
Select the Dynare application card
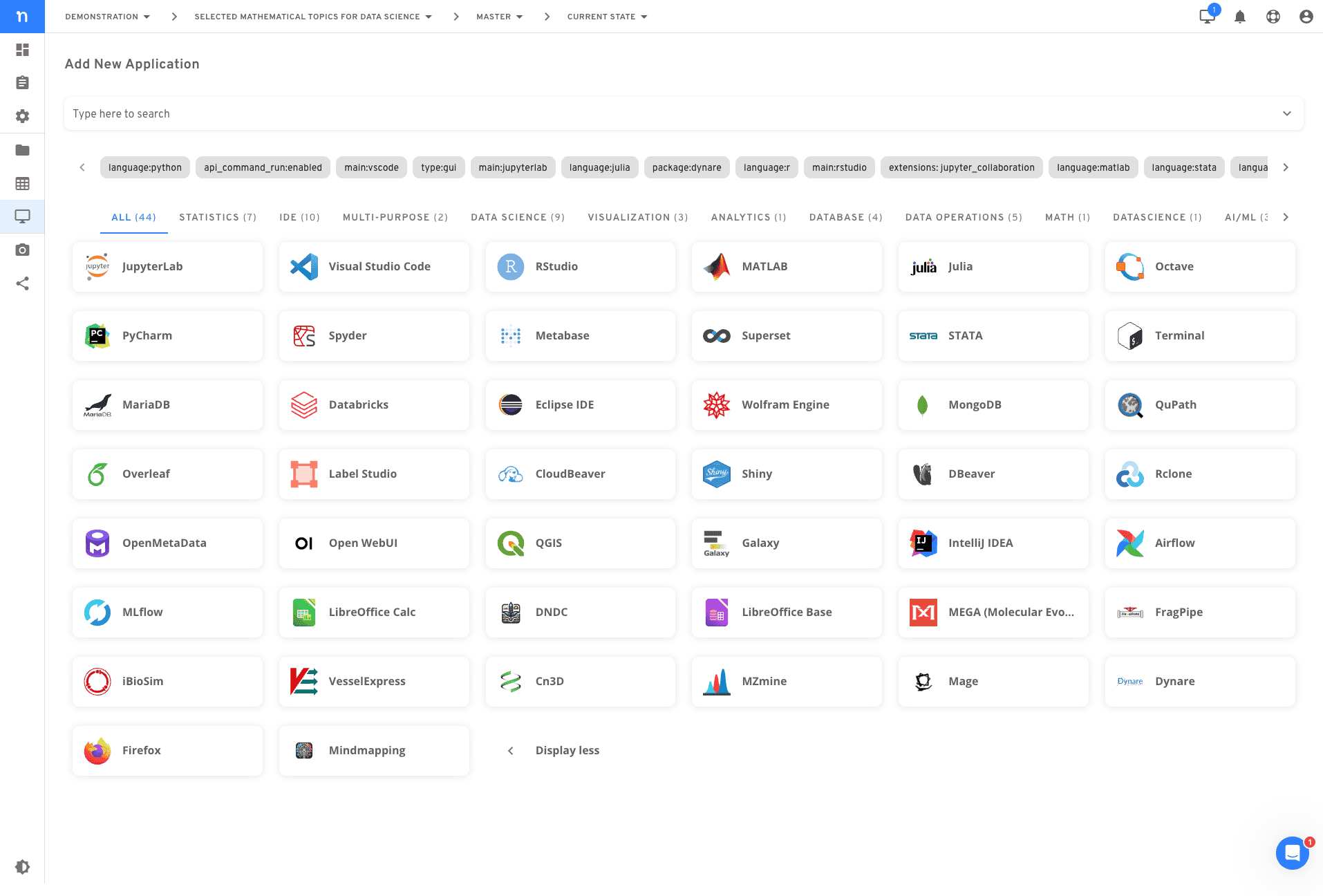[x=1200, y=681]
